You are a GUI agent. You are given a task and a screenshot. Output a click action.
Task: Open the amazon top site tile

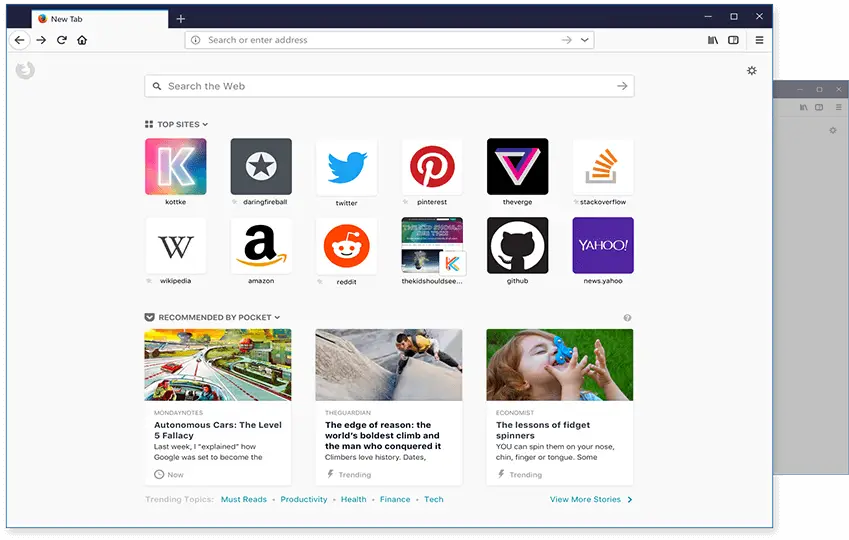(x=261, y=245)
